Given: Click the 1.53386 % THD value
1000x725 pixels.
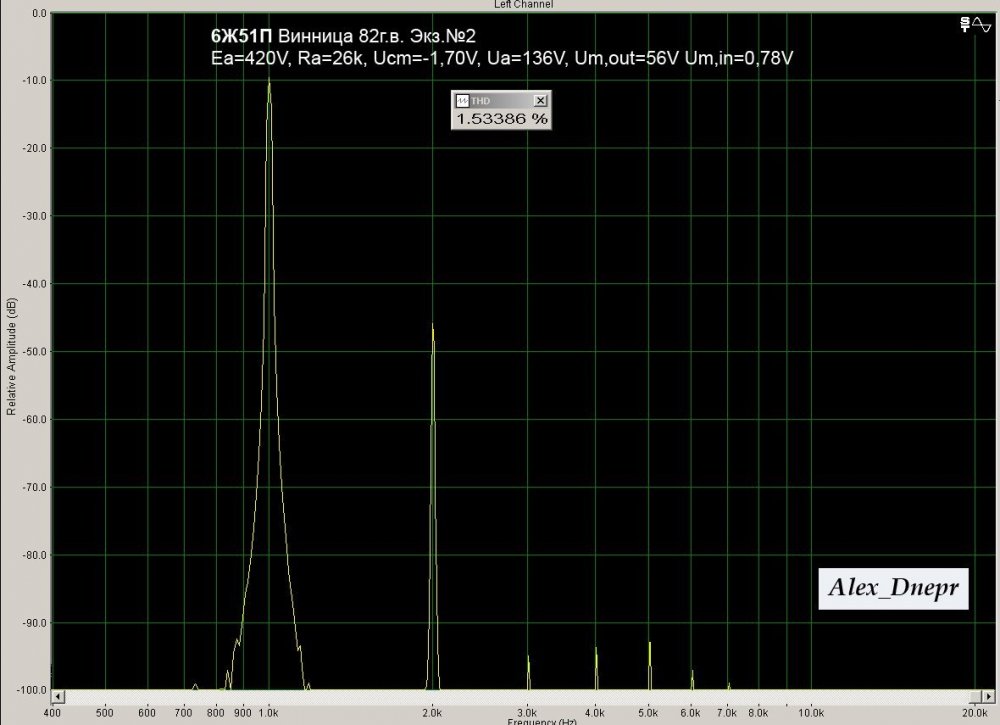Looking at the screenshot, I should (x=502, y=118).
